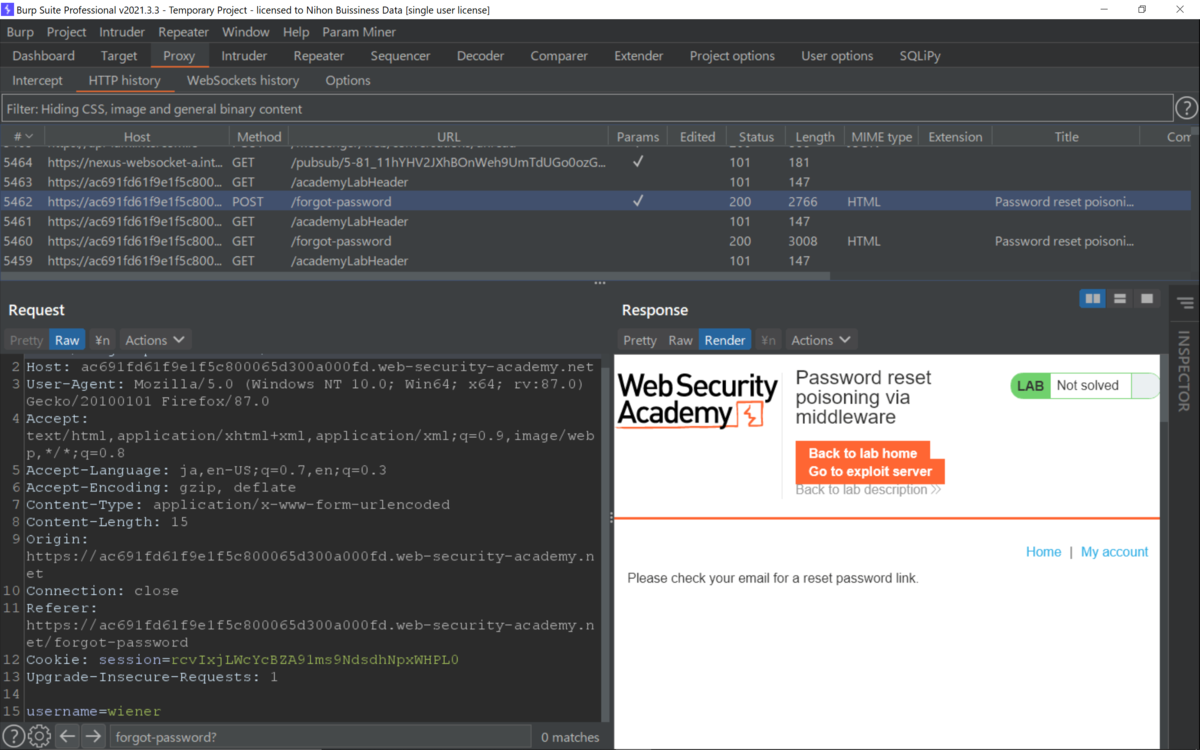
Task: Click history table horizontal scrollbar
Action: 414,275
